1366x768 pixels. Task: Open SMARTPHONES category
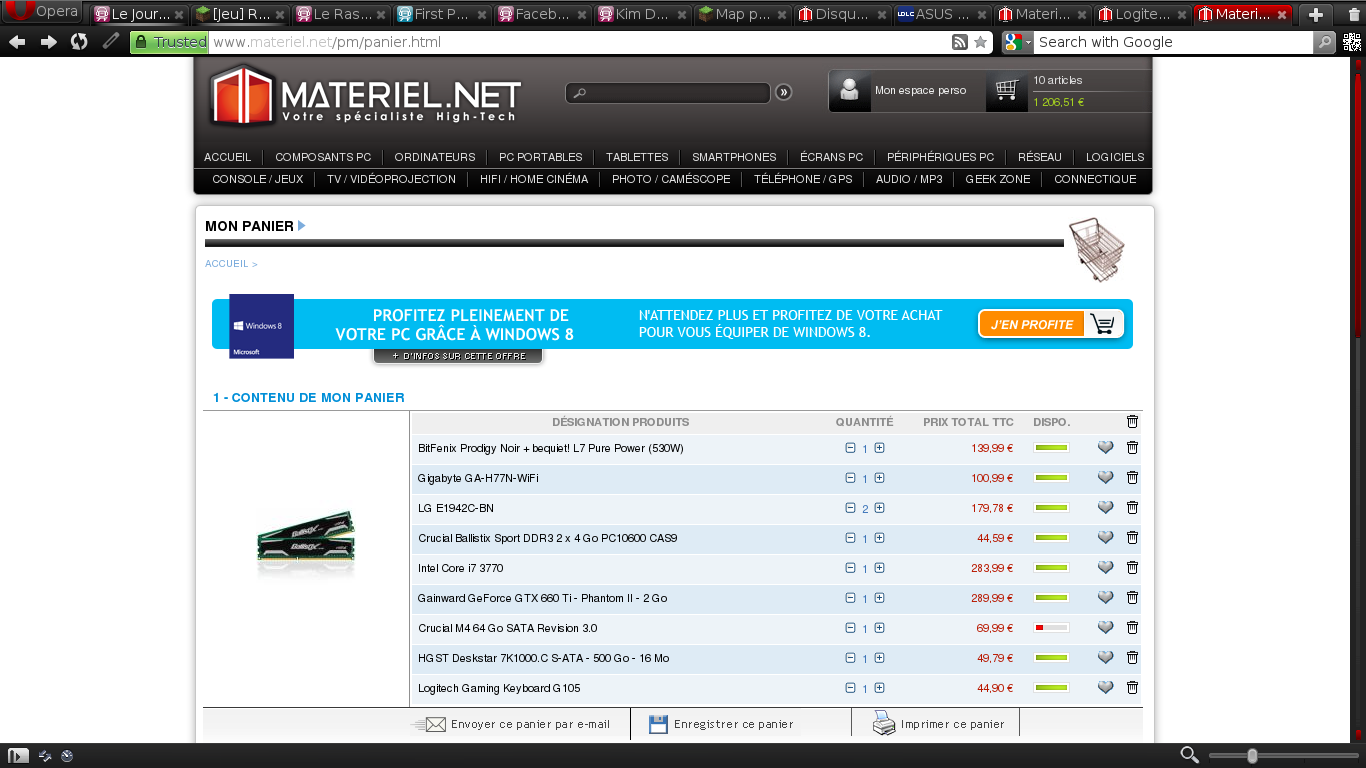pos(734,157)
